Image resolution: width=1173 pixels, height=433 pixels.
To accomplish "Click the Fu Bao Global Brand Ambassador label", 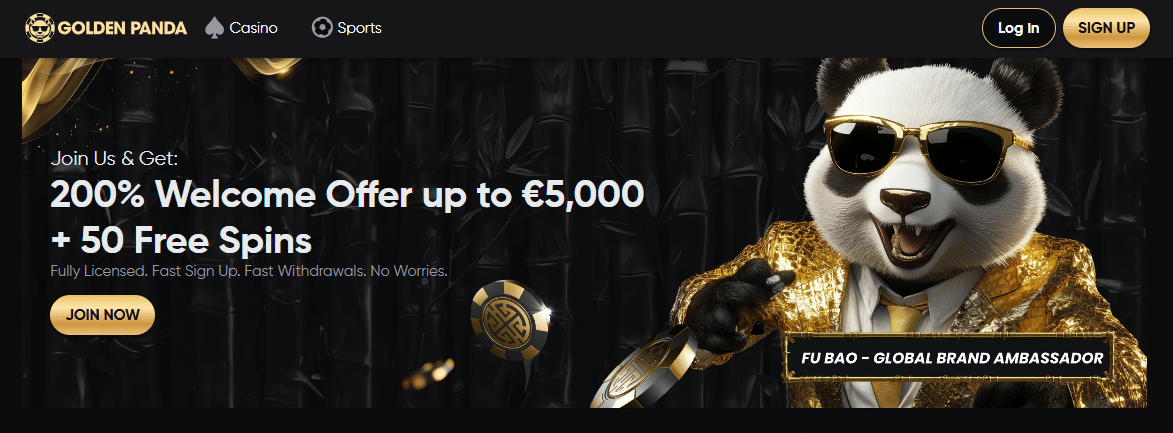I will pyautogui.click(x=952, y=358).
